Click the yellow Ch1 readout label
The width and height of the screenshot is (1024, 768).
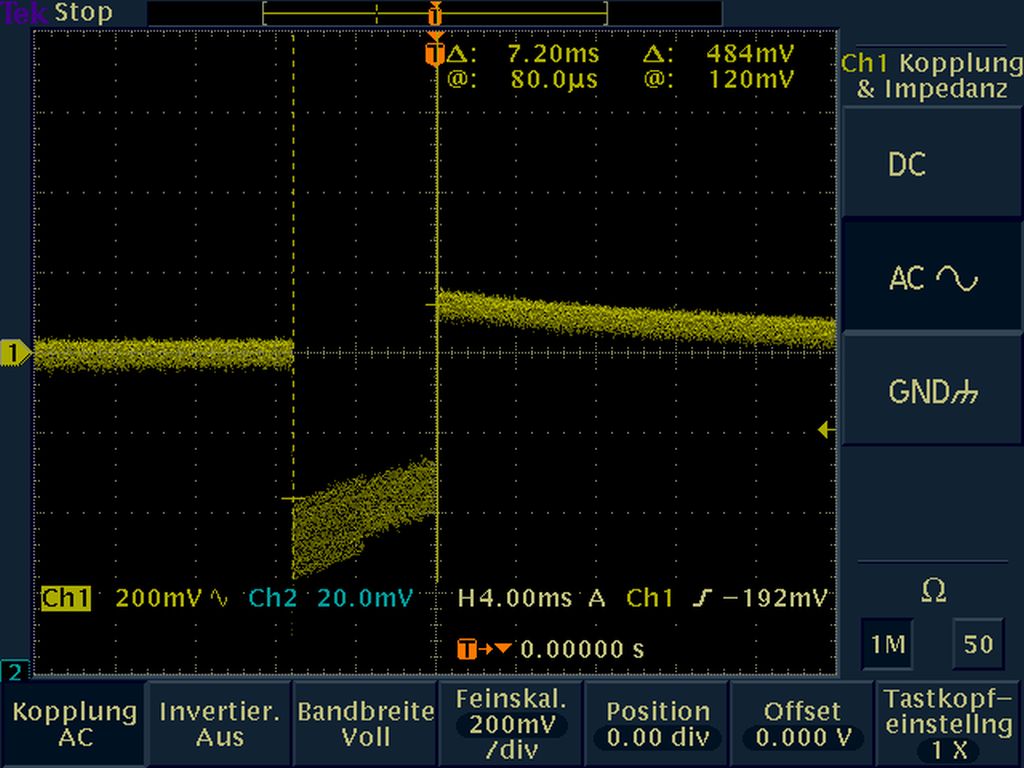click(x=66, y=598)
